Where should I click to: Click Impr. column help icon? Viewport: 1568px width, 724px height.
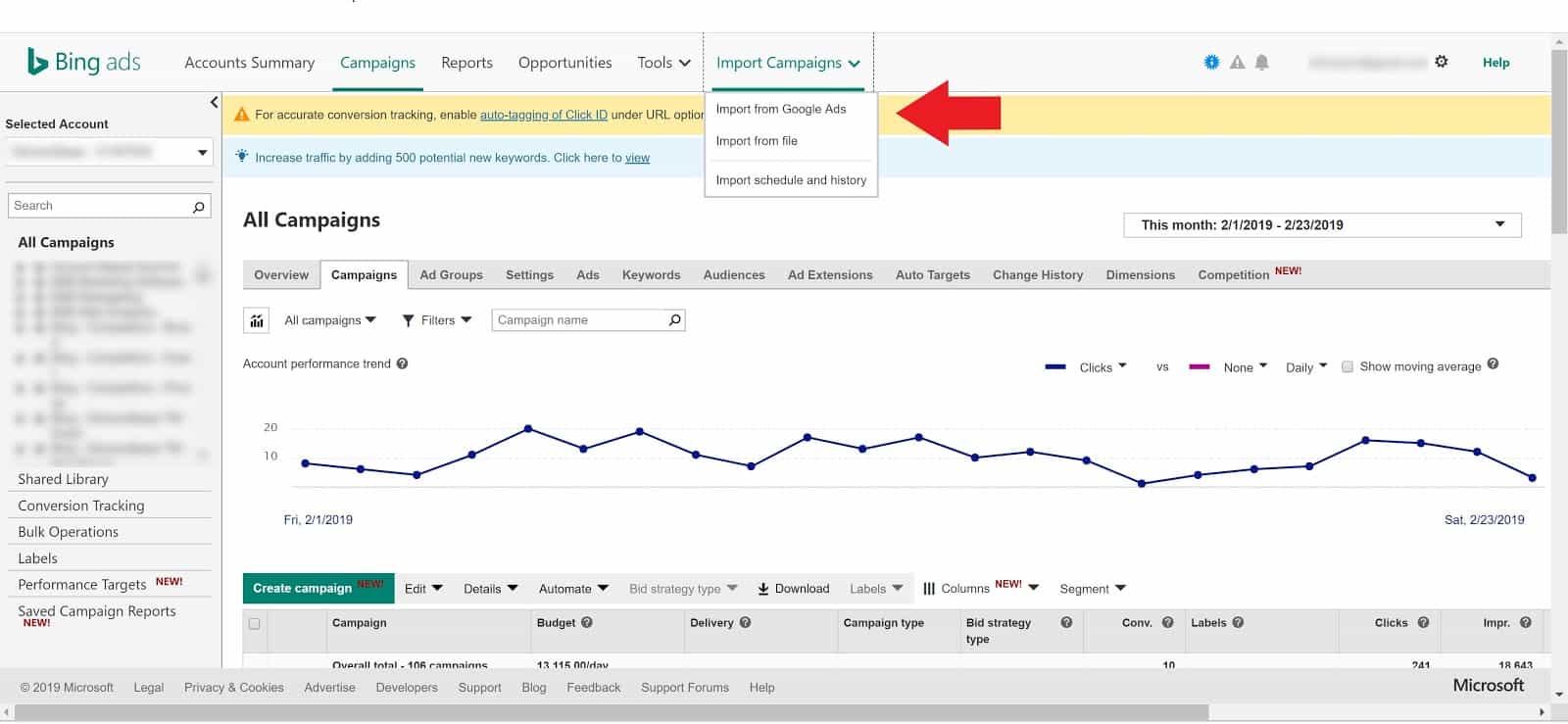pos(1525,622)
